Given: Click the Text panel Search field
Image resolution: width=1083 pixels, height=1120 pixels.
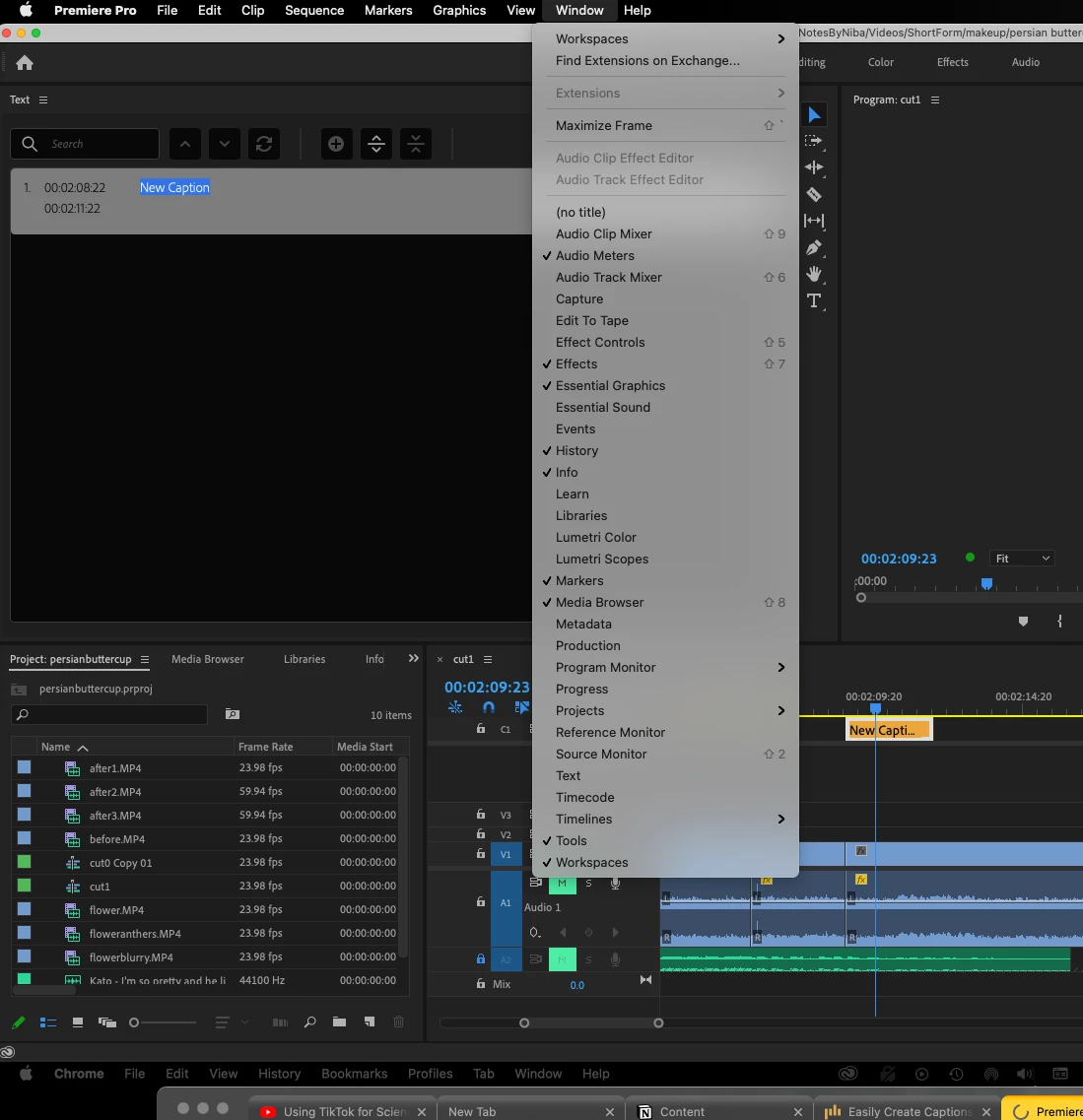Looking at the screenshot, I should pyautogui.click(x=85, y=144).
